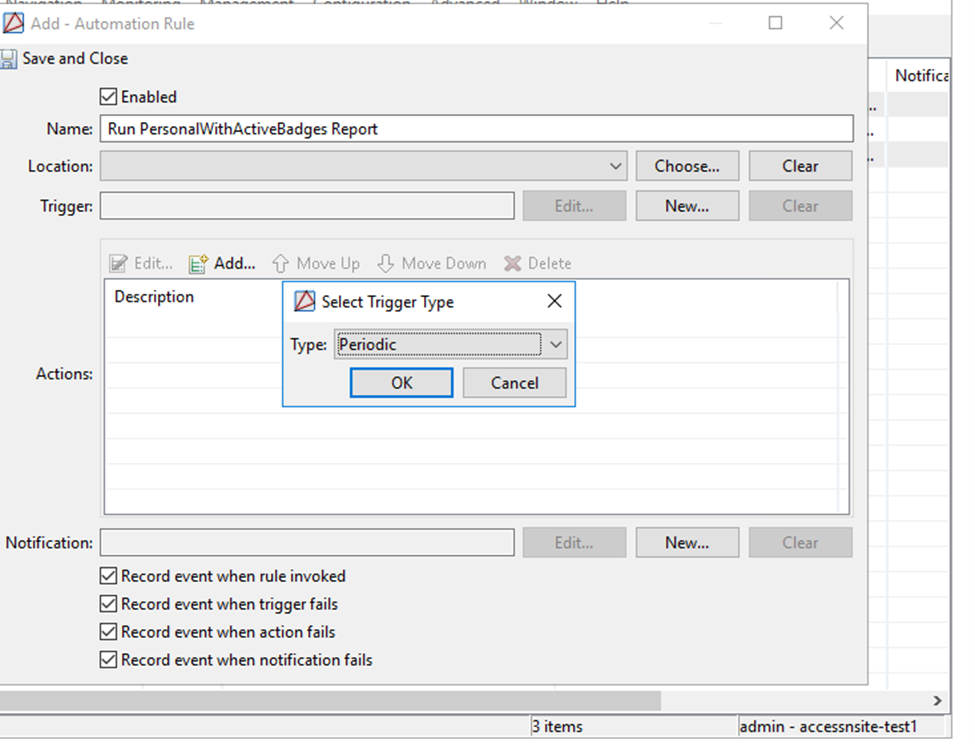The width and height of the screenshot is (975, 744).
Task: Click the Description column header in Actions
Action: (154, 297)
